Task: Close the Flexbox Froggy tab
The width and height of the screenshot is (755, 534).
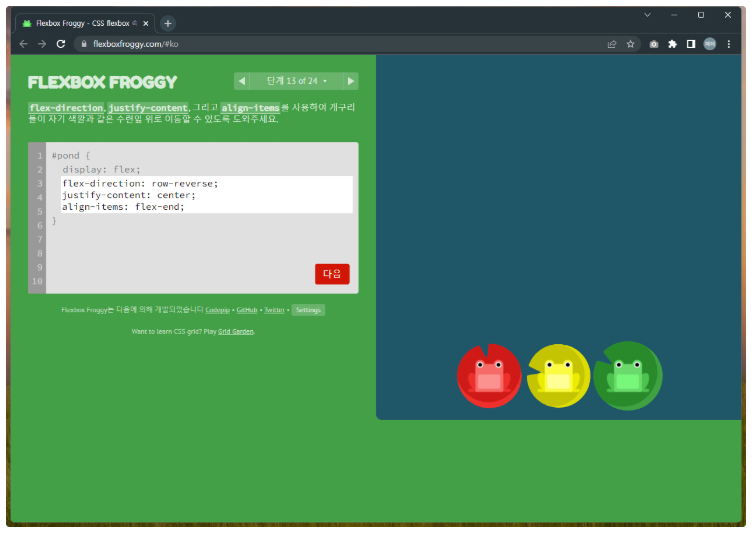Action: [x=146, y=23]
